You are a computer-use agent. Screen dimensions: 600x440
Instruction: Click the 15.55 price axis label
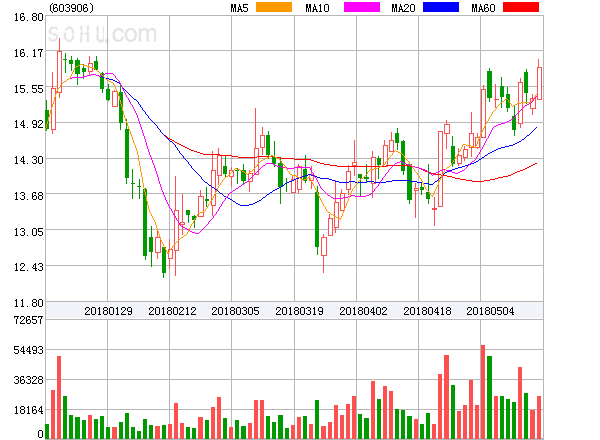click(x=29, y=89)
